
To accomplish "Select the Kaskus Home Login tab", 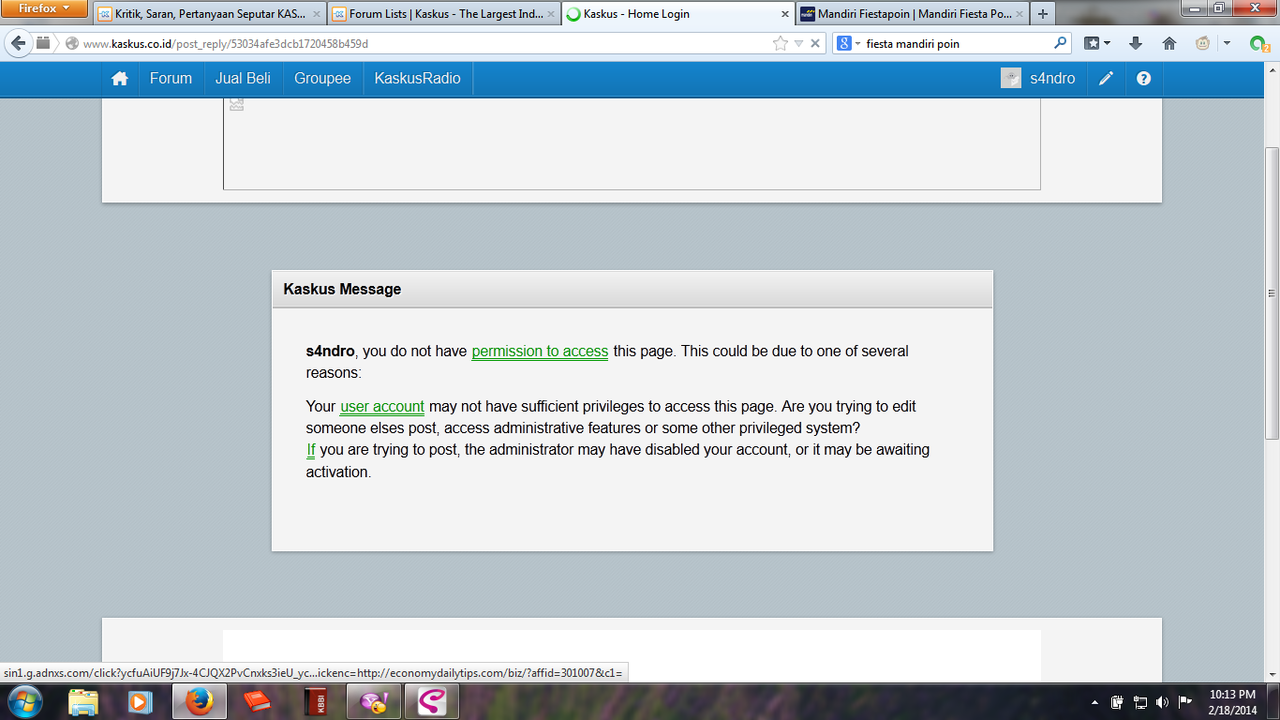I will [x=677, y=14].
